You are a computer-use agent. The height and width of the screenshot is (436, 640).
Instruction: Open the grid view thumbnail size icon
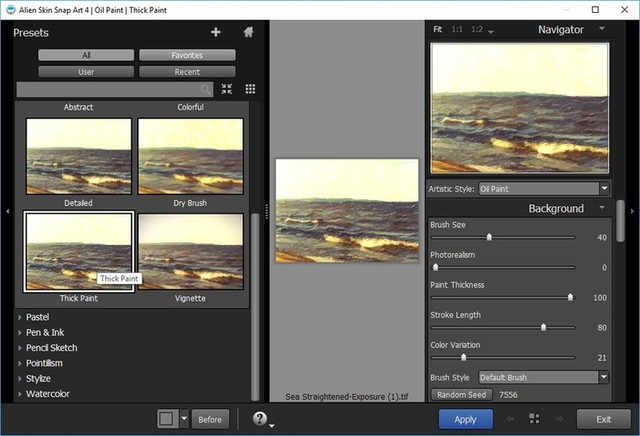click(x=250, y=89)
